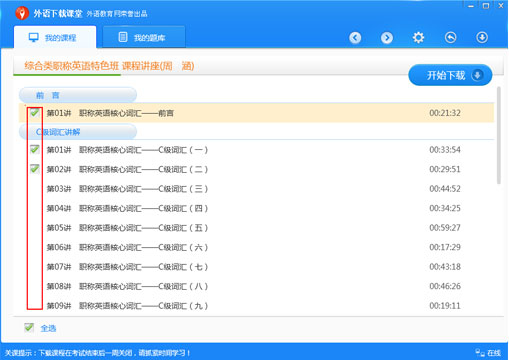
Task: Click duration 00:43:18
Action: point(445,267)
